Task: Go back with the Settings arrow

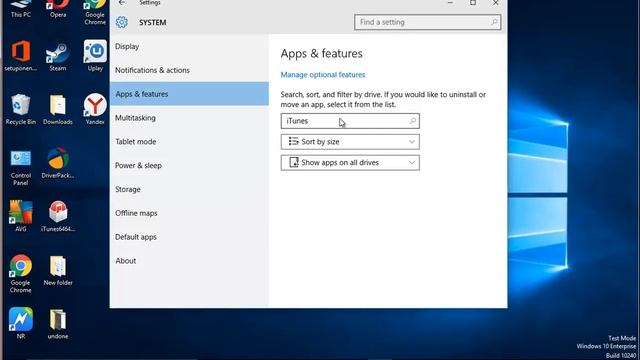Action: 122,3
